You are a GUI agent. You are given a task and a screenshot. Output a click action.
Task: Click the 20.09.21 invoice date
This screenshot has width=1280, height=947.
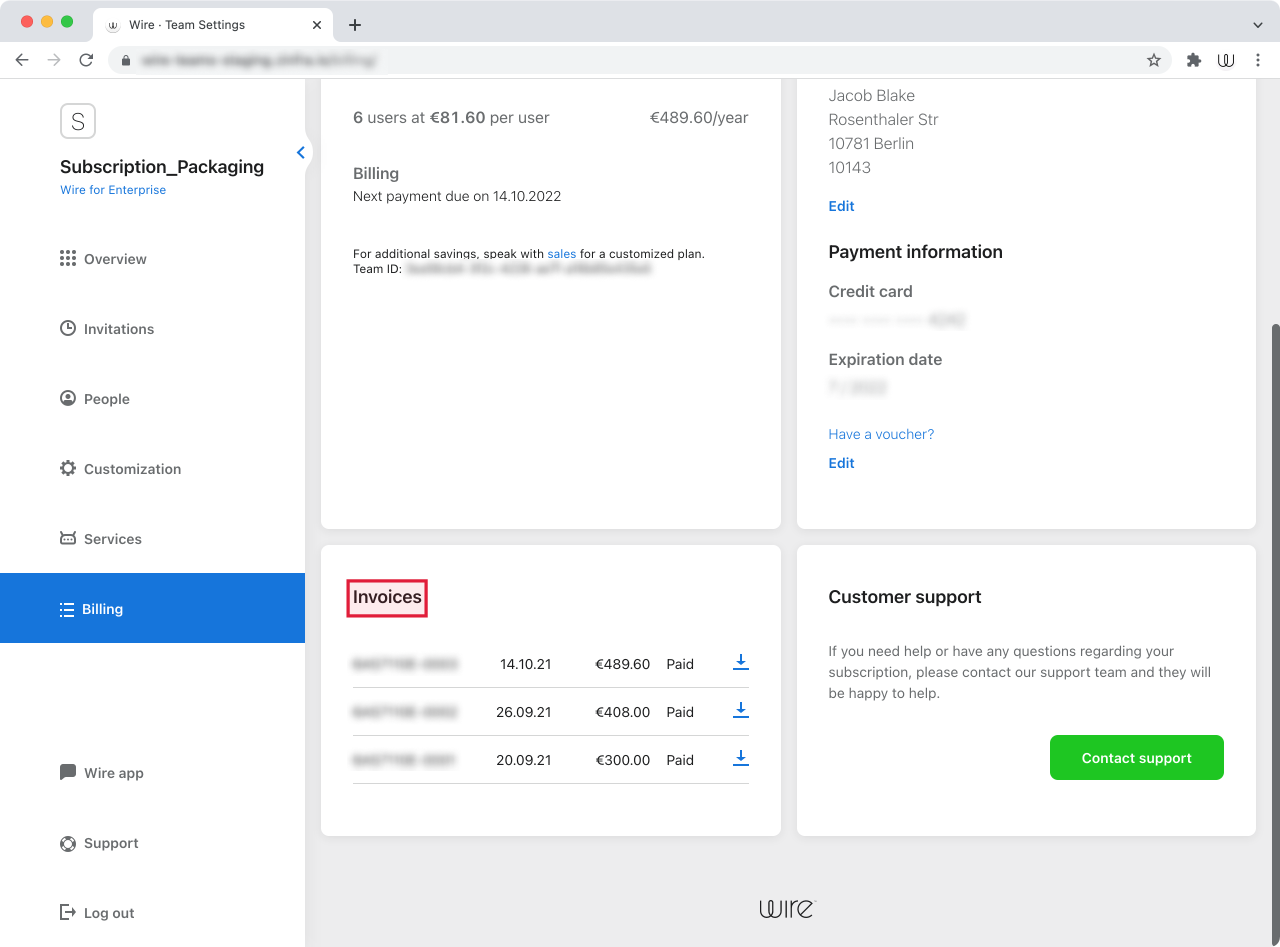tap(523, 760)
